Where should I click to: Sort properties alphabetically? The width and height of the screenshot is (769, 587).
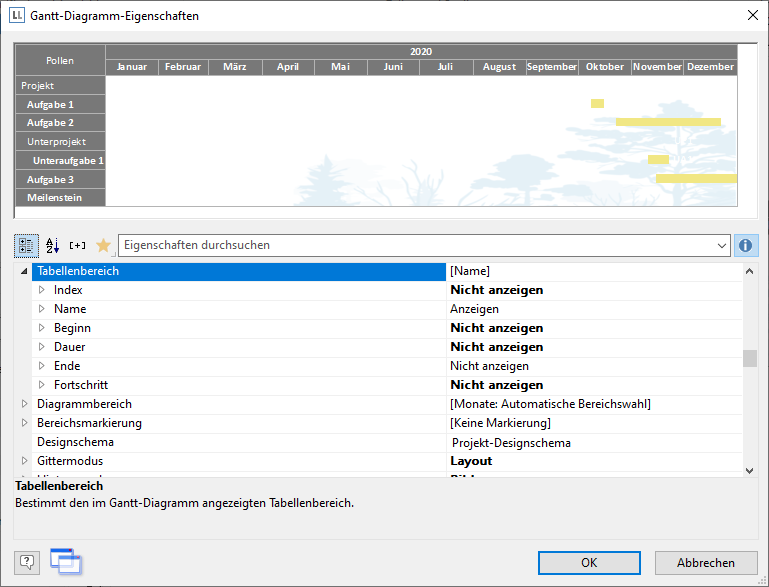(x=53, y=245)
